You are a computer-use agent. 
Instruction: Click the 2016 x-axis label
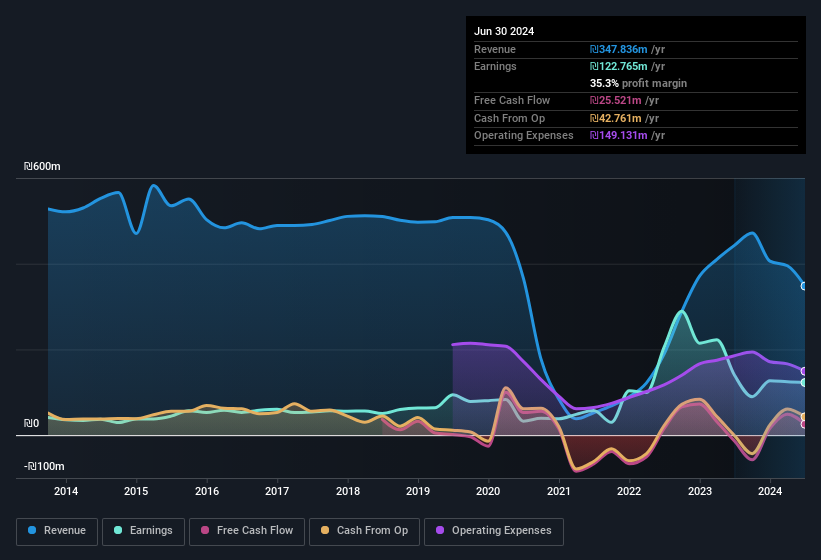click(207, 491)
